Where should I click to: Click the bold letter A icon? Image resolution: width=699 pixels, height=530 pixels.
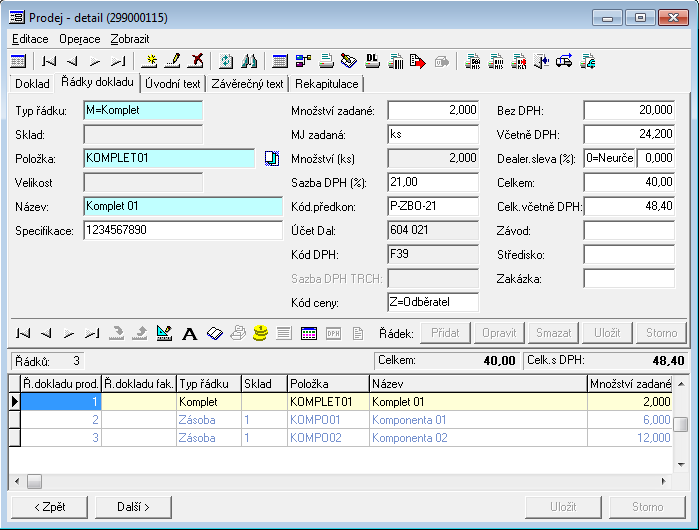[x=189, y=333]
